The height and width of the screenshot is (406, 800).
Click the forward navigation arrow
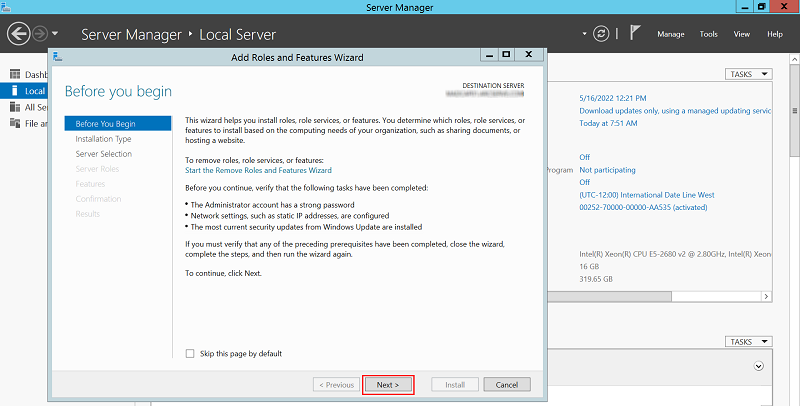(40, 34)
